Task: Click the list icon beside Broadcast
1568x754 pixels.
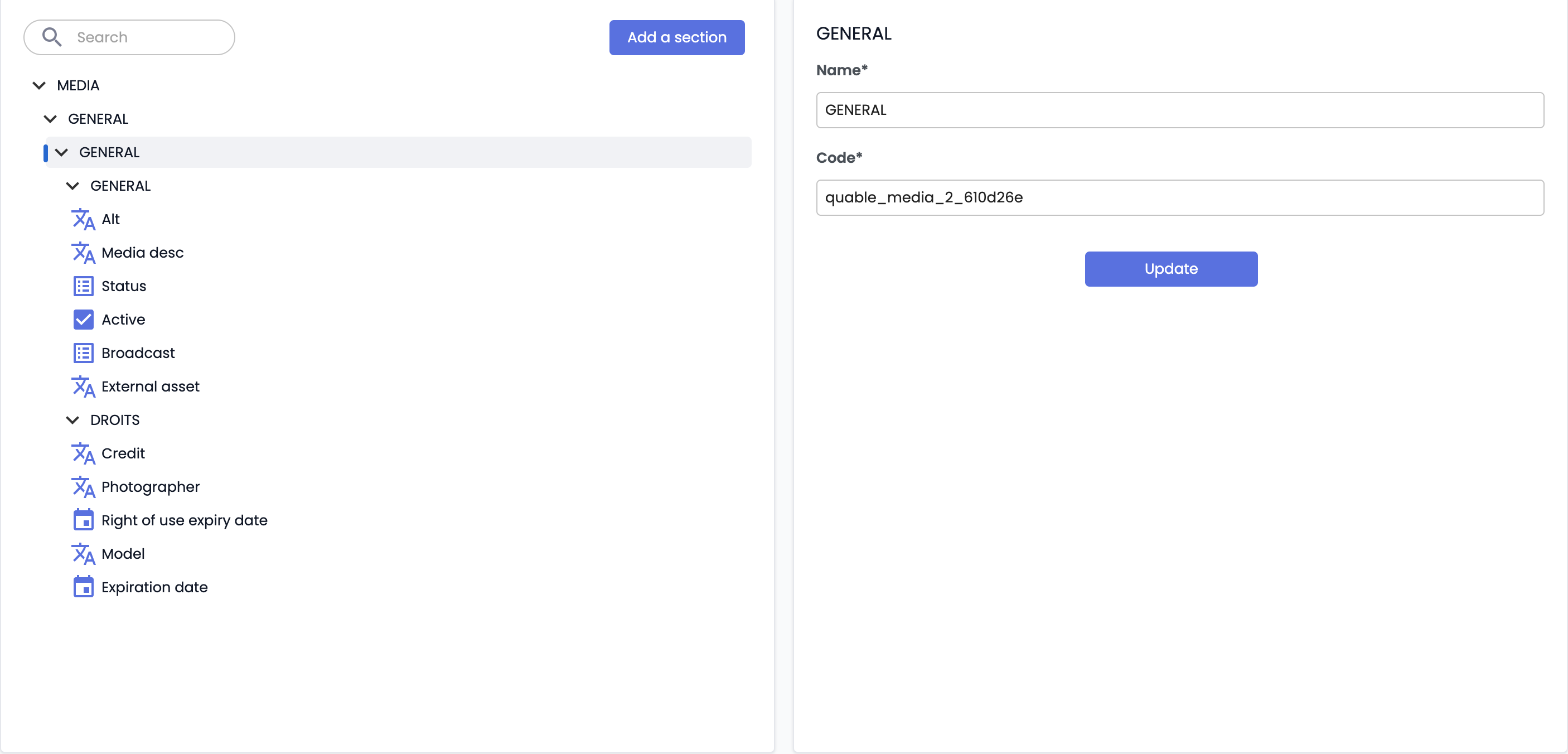Action: click(84, 353)
